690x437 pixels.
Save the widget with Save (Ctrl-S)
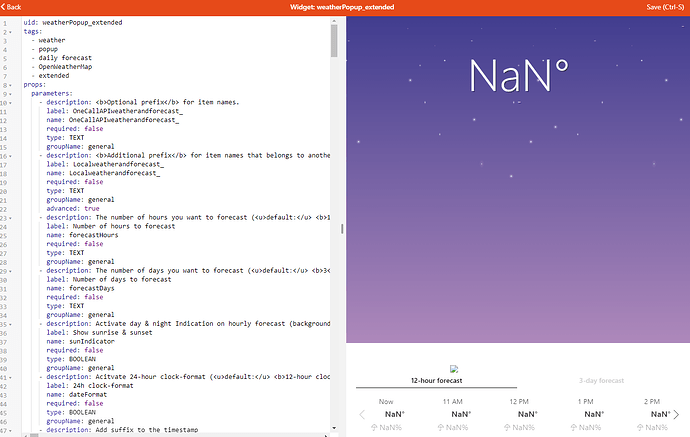[665, 7]
